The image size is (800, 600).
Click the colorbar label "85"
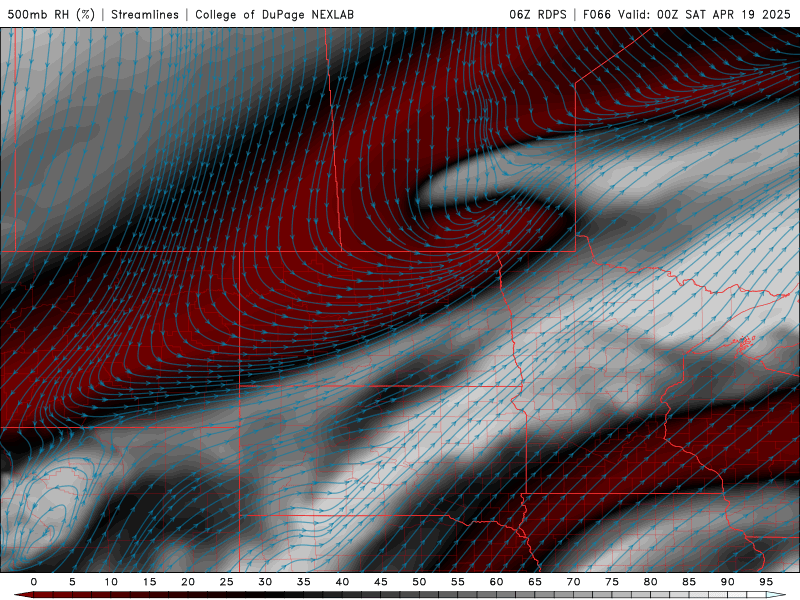coord(689,582)
